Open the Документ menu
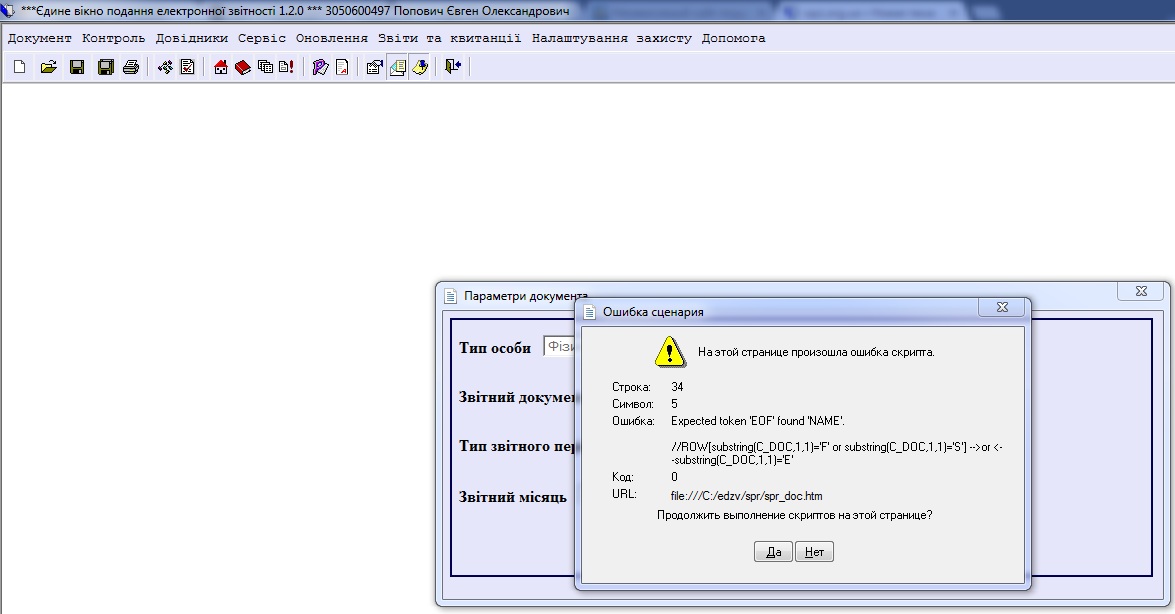The height and width of the screenshot is (614, 1175). (40, 38)
